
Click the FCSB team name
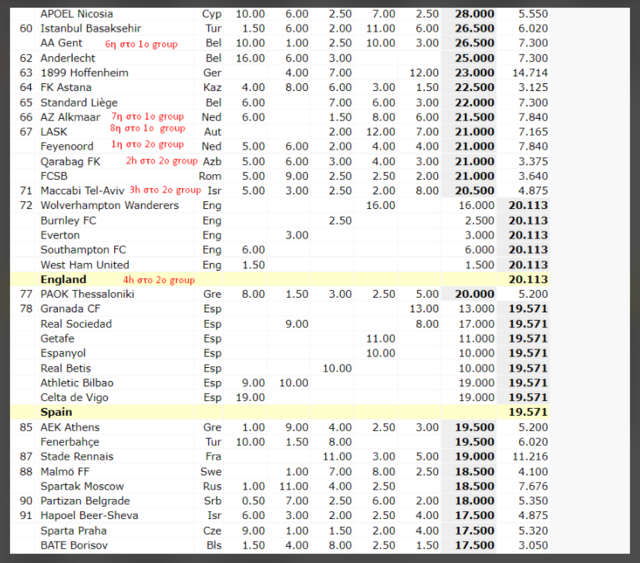54,176
